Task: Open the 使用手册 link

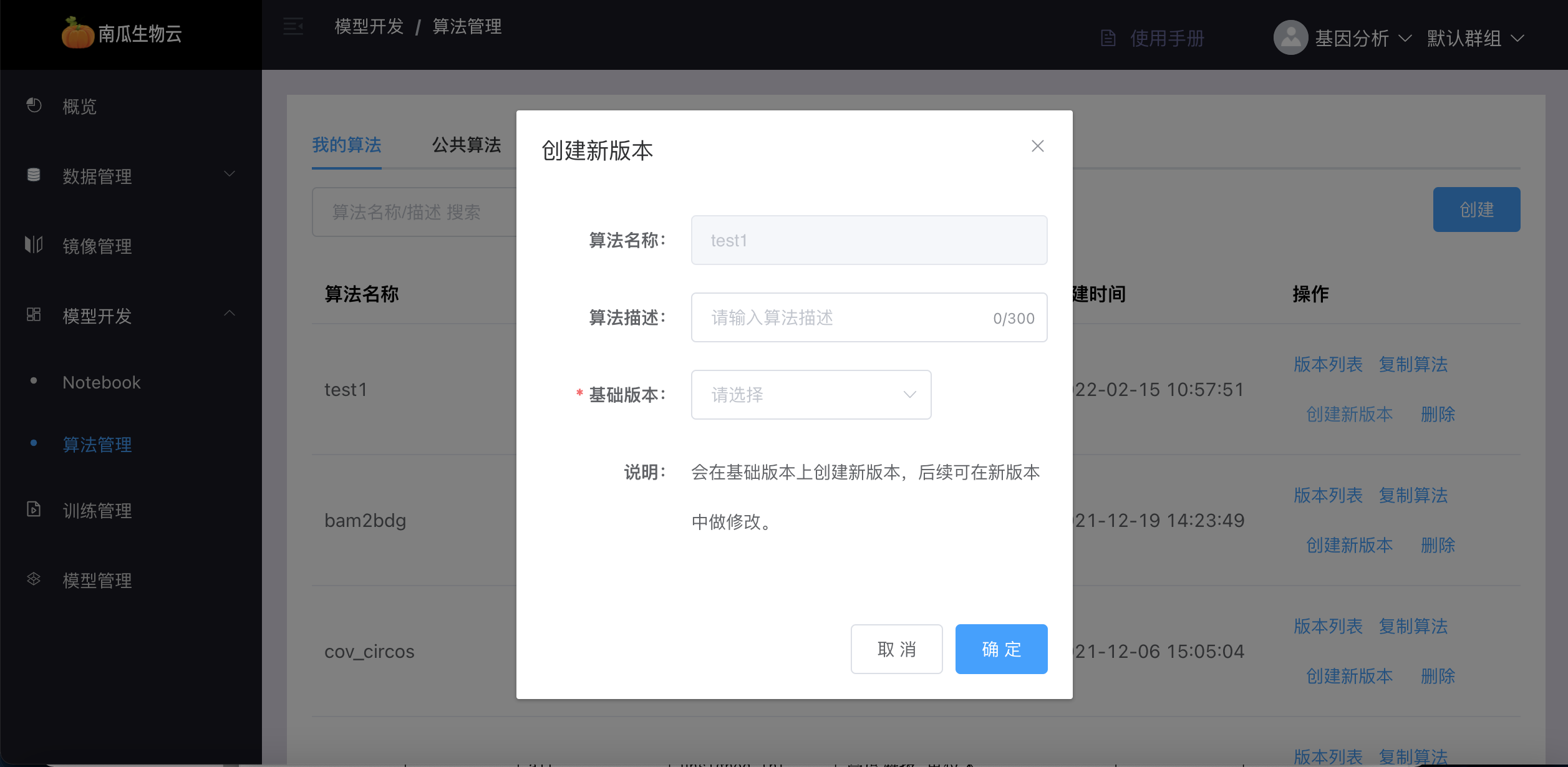Action: point(1167,39)
